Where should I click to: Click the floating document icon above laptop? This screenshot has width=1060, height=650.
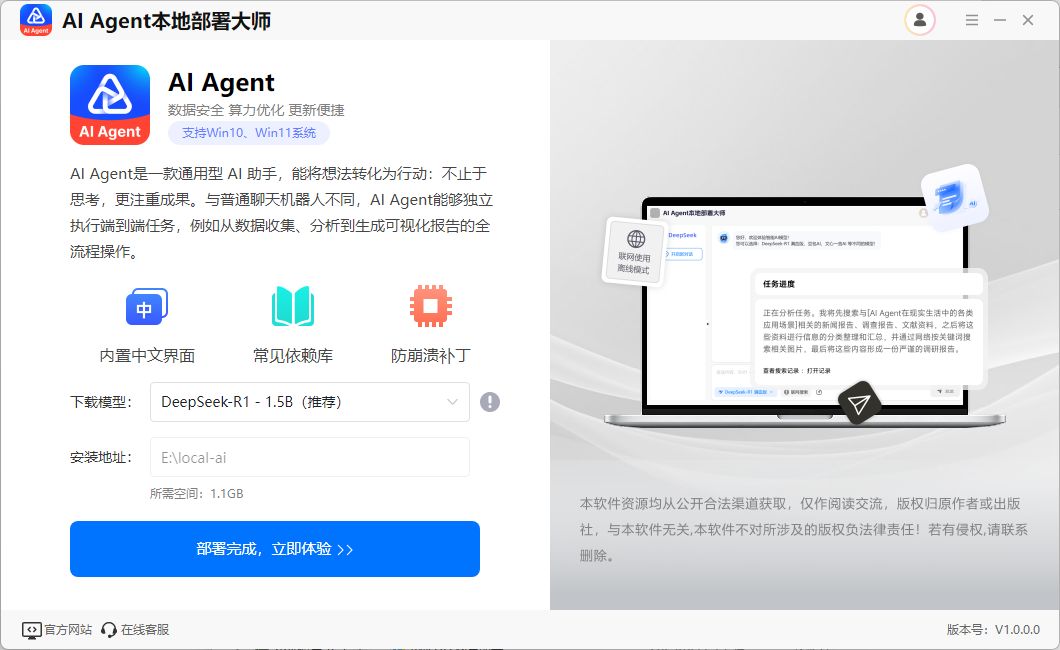[953, 197]
